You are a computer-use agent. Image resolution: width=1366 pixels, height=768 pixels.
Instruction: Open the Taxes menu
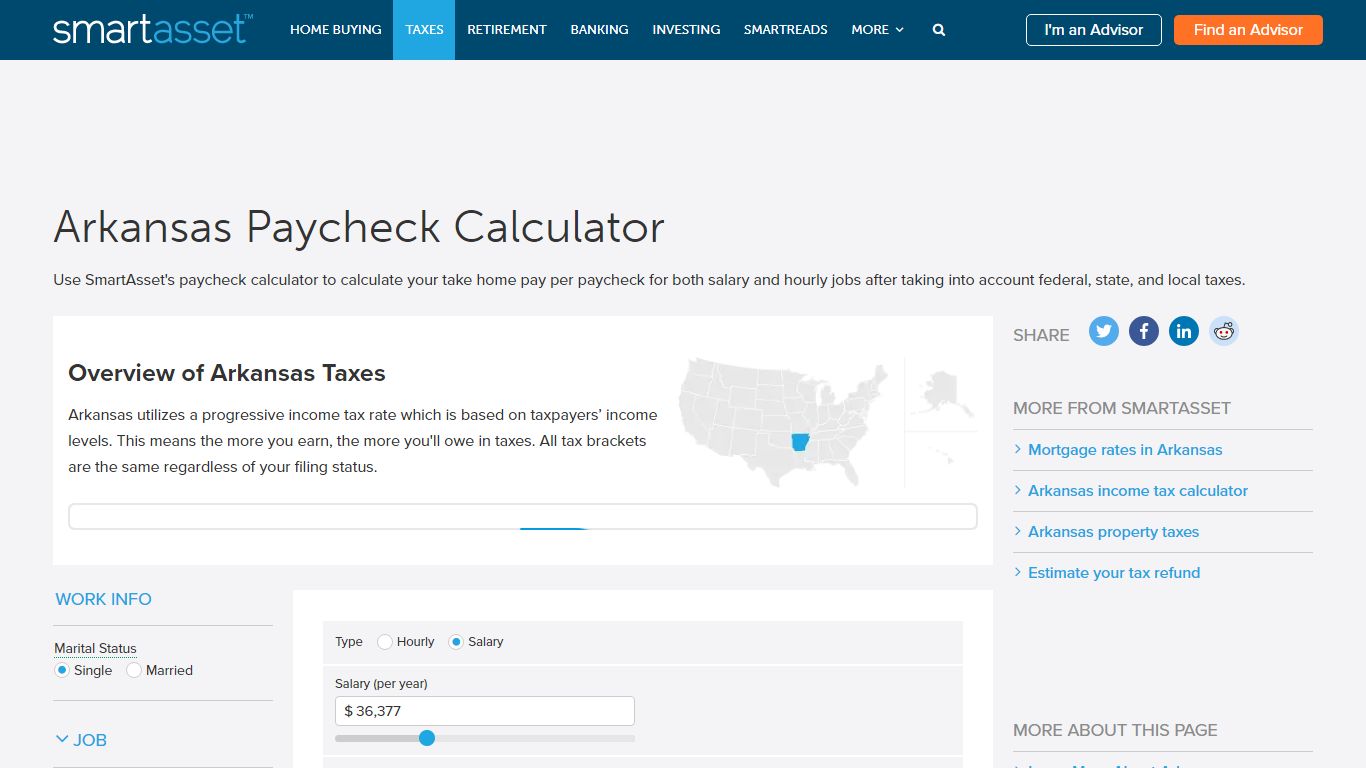[424, 30]
